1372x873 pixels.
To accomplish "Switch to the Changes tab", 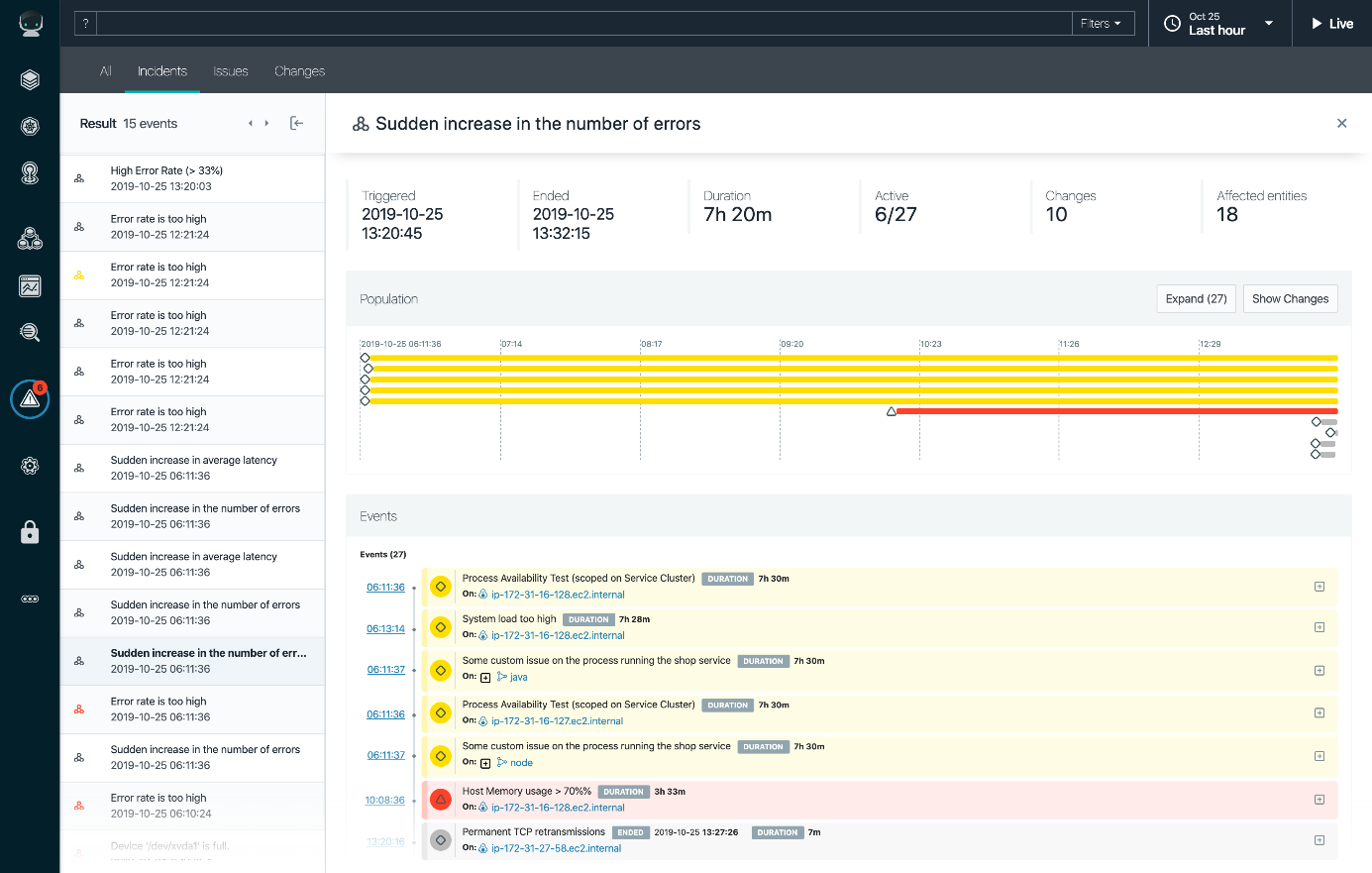I will click(x=299, y=71).
